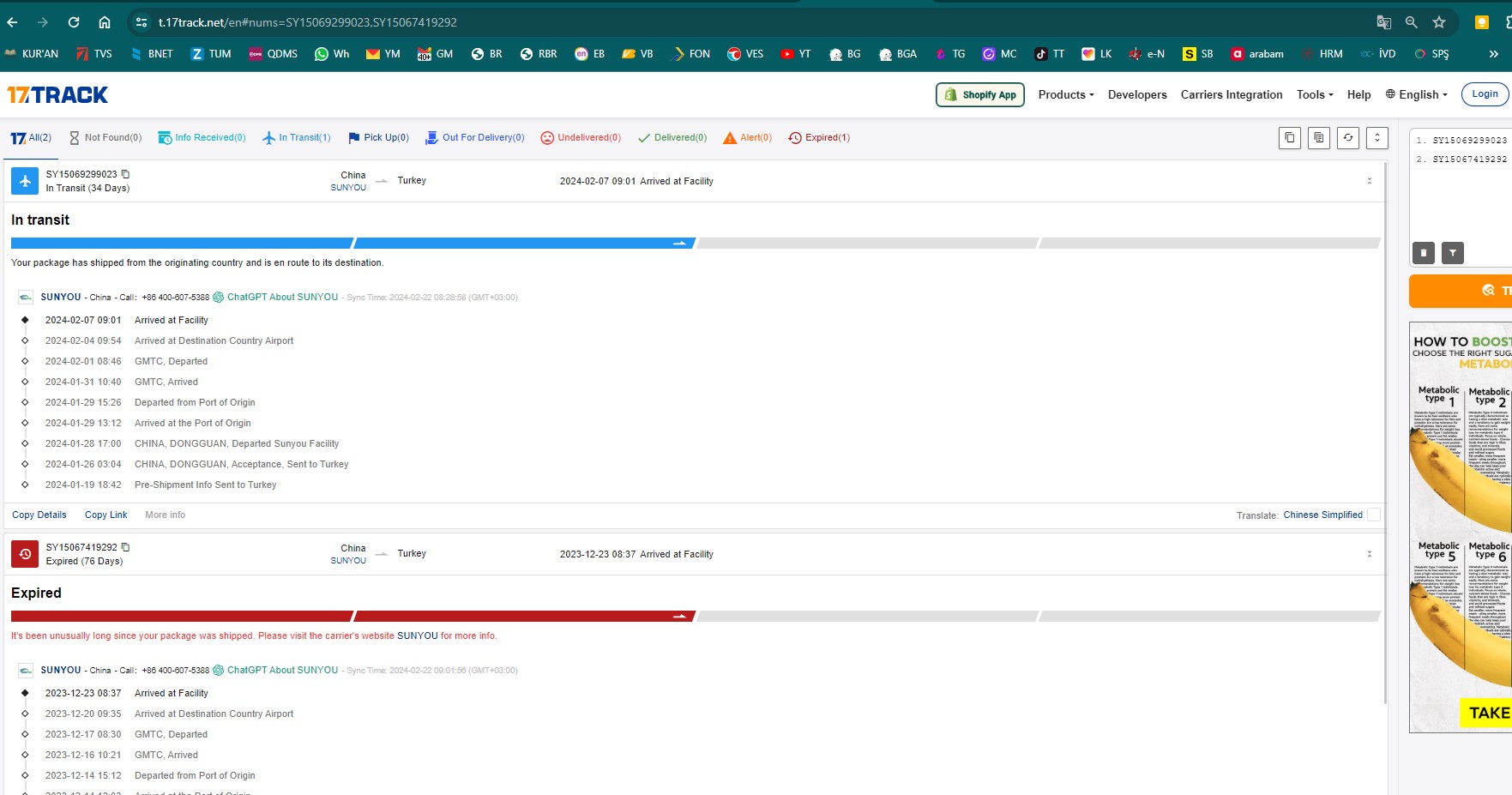Bookmark this page with the star icon

[x=1438, y=22]
